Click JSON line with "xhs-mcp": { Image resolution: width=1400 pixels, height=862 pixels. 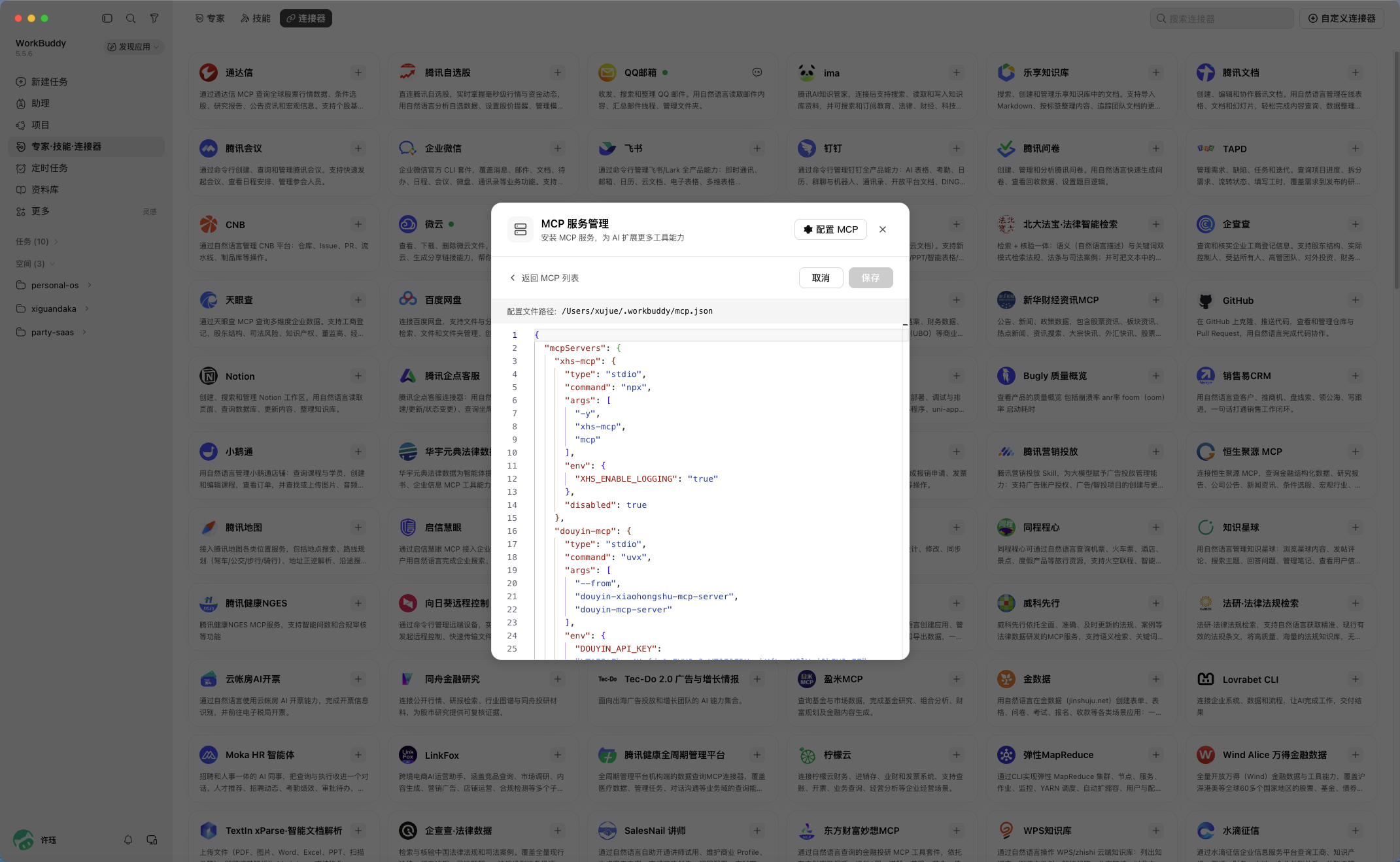tap(585, 361)
